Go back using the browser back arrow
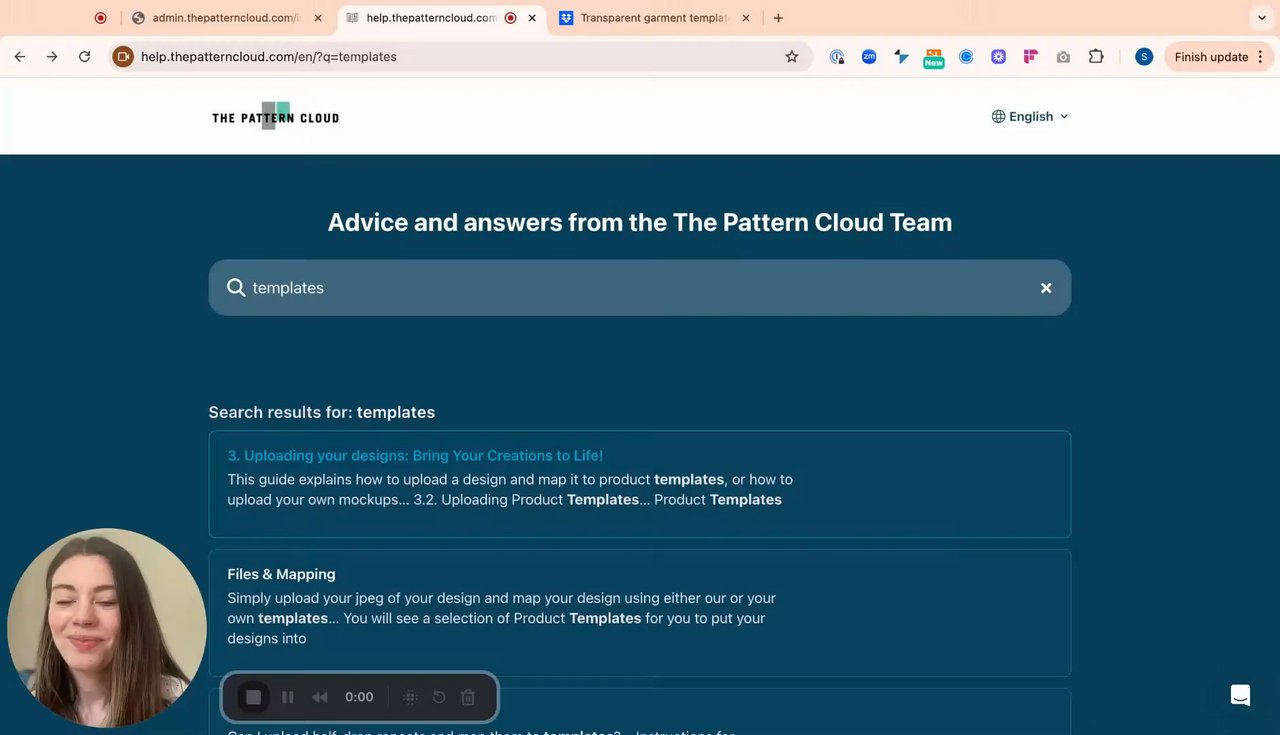1280x735 pixels. point(20,57)
